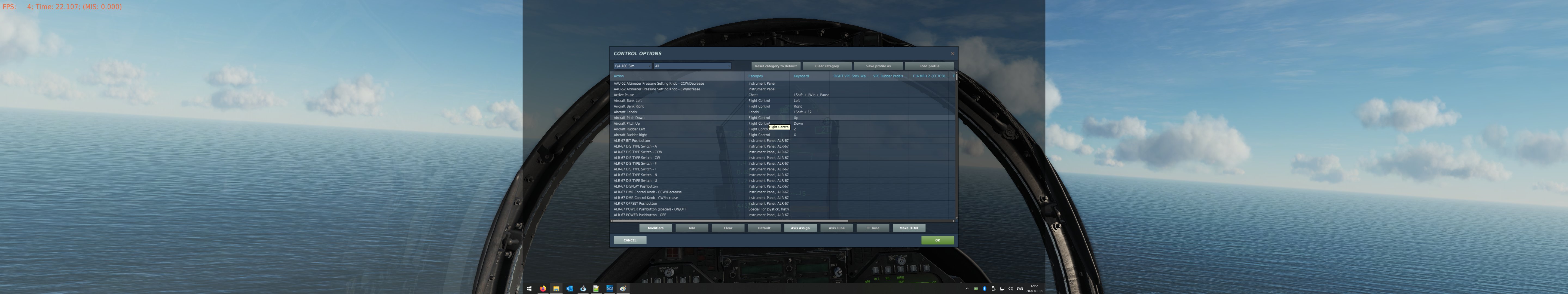Select the Aircraft Pitch Up row
The image size is (1568, 294).
tap(782, 124)
